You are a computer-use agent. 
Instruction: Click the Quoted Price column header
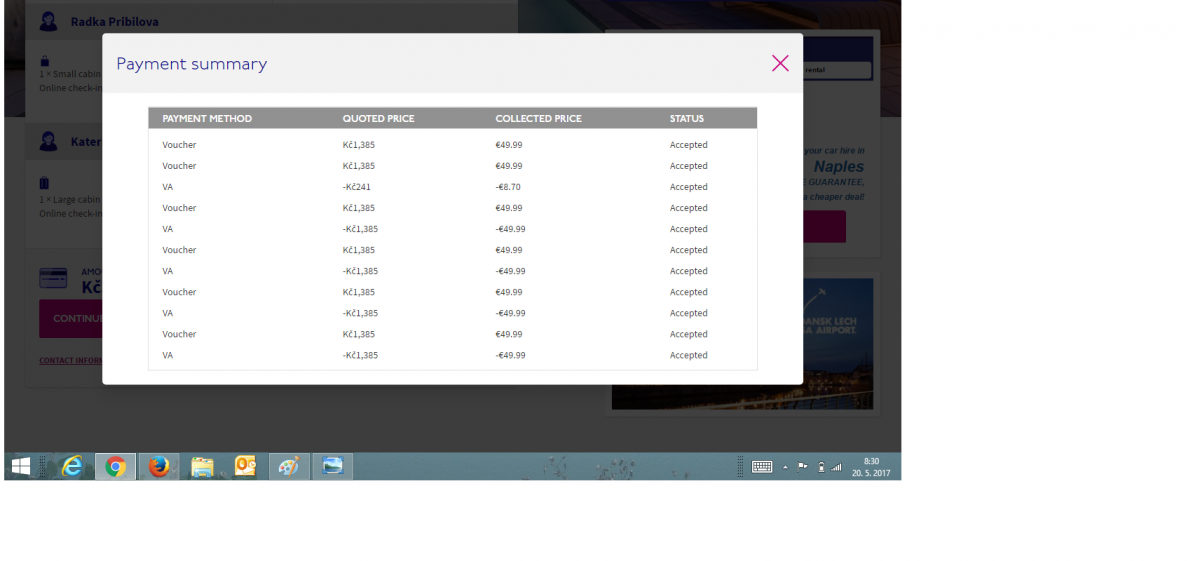[x=378, y=118]
